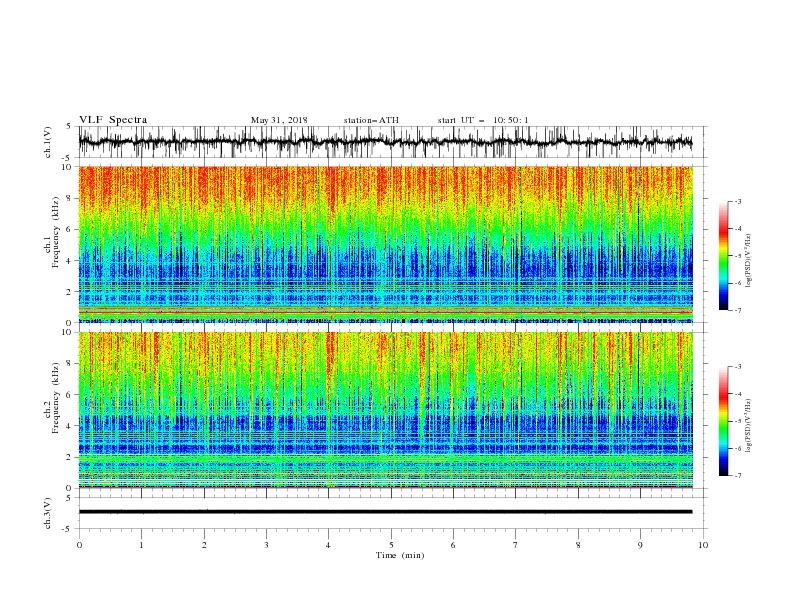
Task: Click the "-5" tick on ch.1(V) axis
Action: 68,158
